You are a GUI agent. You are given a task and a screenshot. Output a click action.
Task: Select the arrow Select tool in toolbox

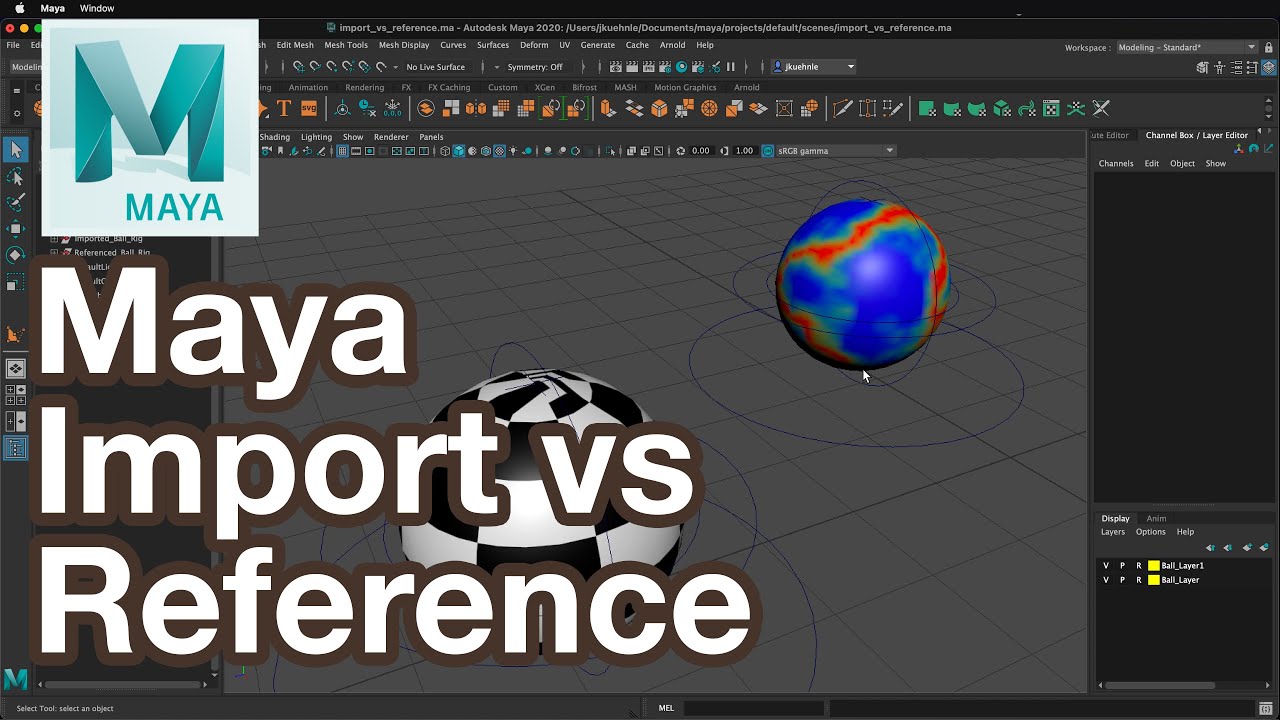16,150
